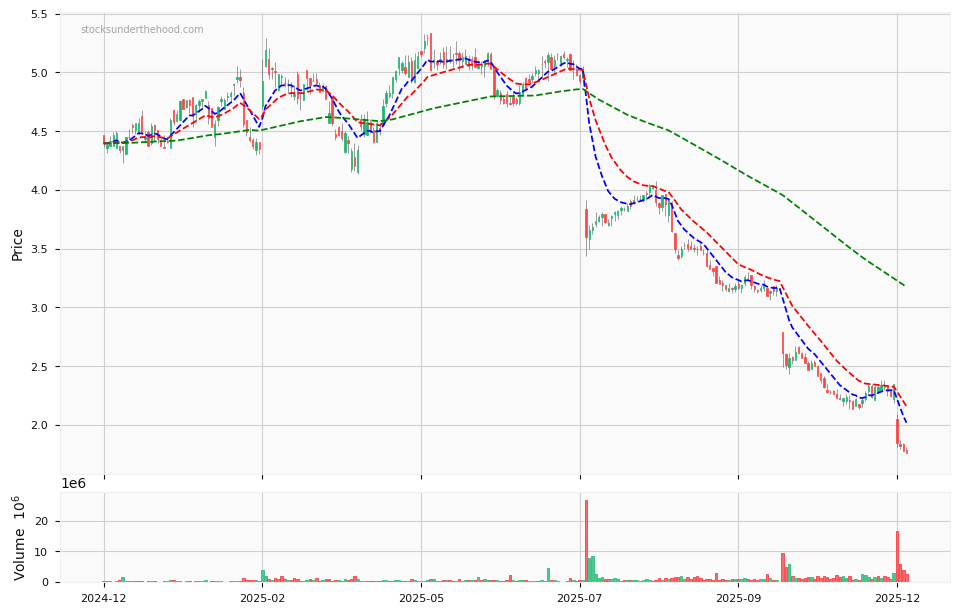The height and width of the screenshot is (614, 960).
Task: Select the 2025-09 date label
Action: (740, 597)
